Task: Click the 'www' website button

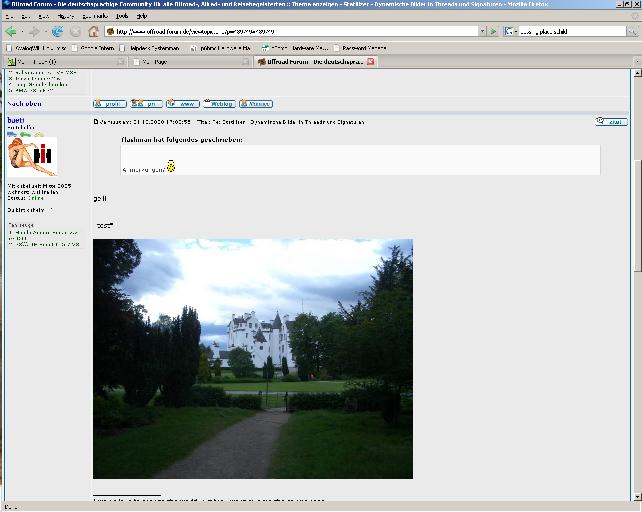Action: (x=183, y=104)
